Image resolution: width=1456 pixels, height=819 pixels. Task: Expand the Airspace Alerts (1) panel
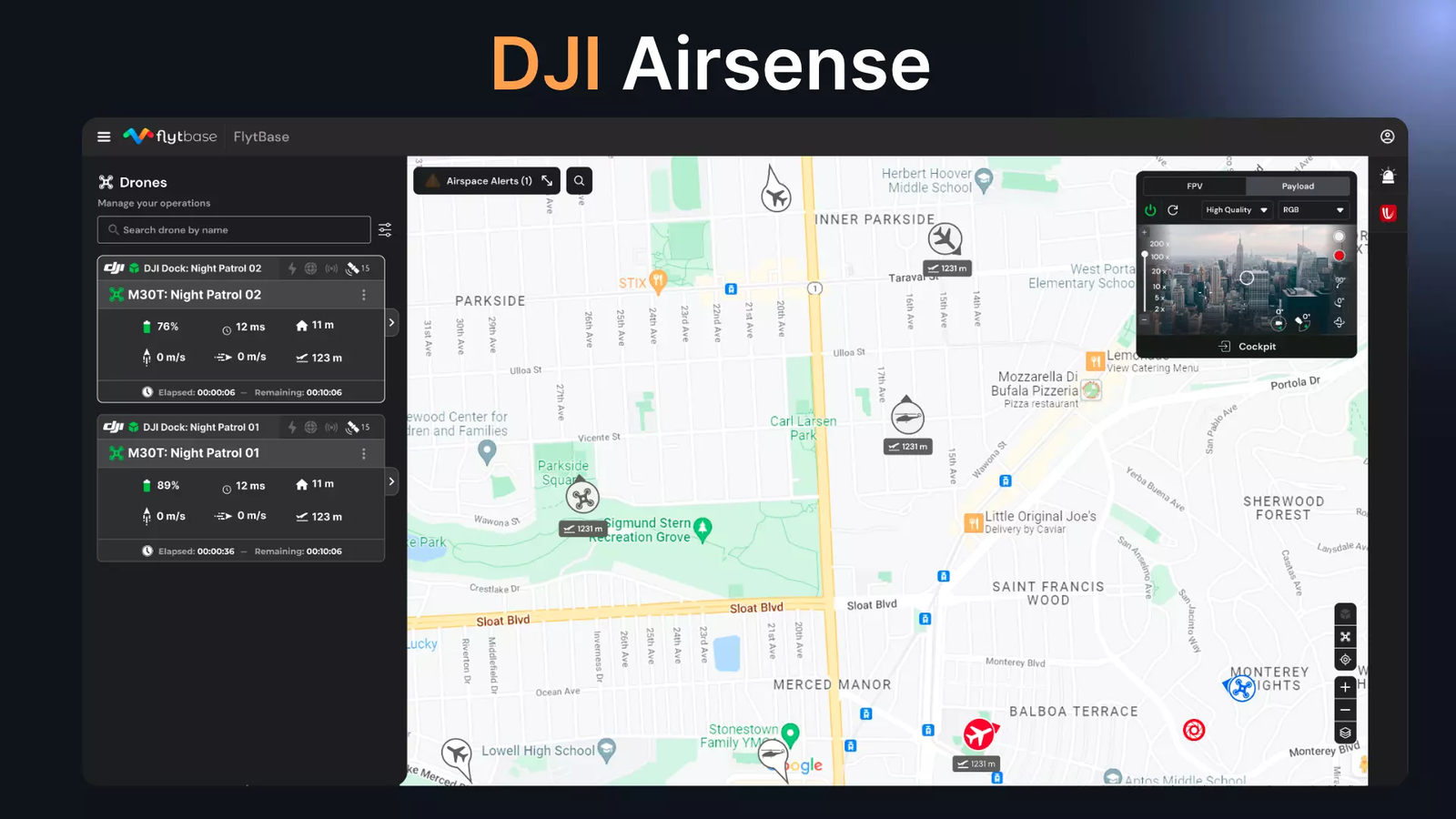(487, 181)
